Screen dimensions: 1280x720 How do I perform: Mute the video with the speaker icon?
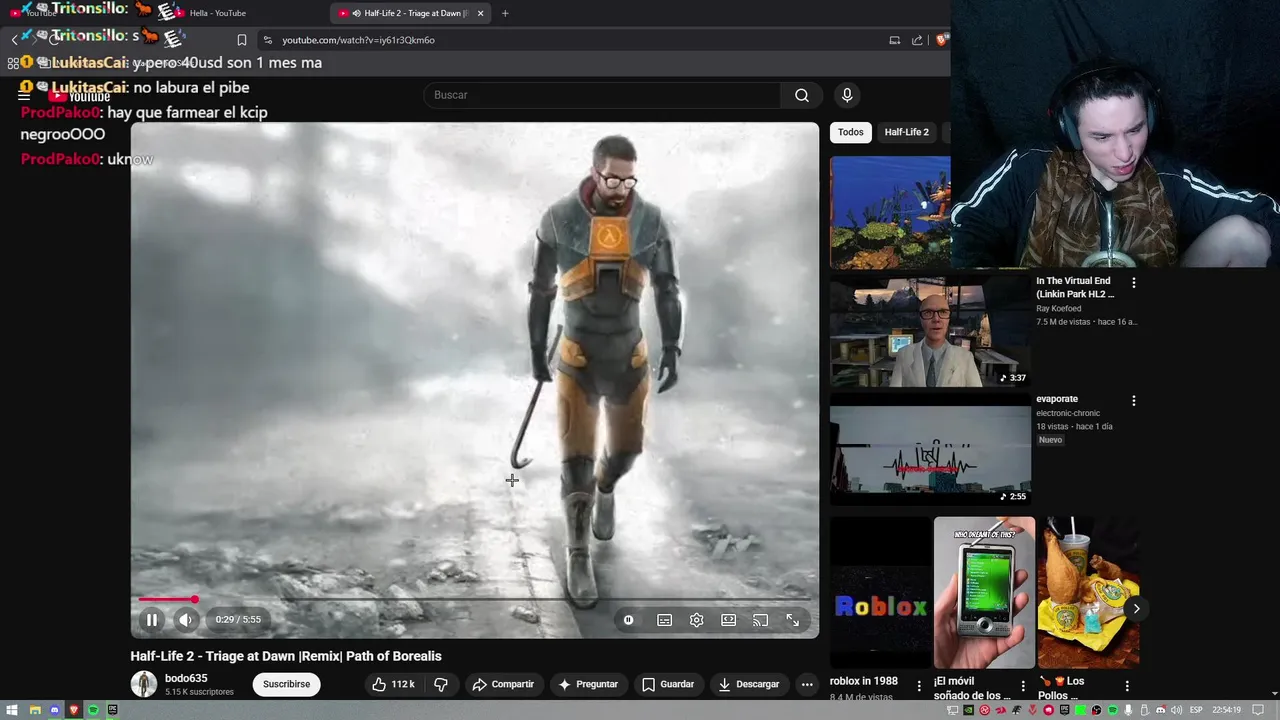[x=185, y=620]
